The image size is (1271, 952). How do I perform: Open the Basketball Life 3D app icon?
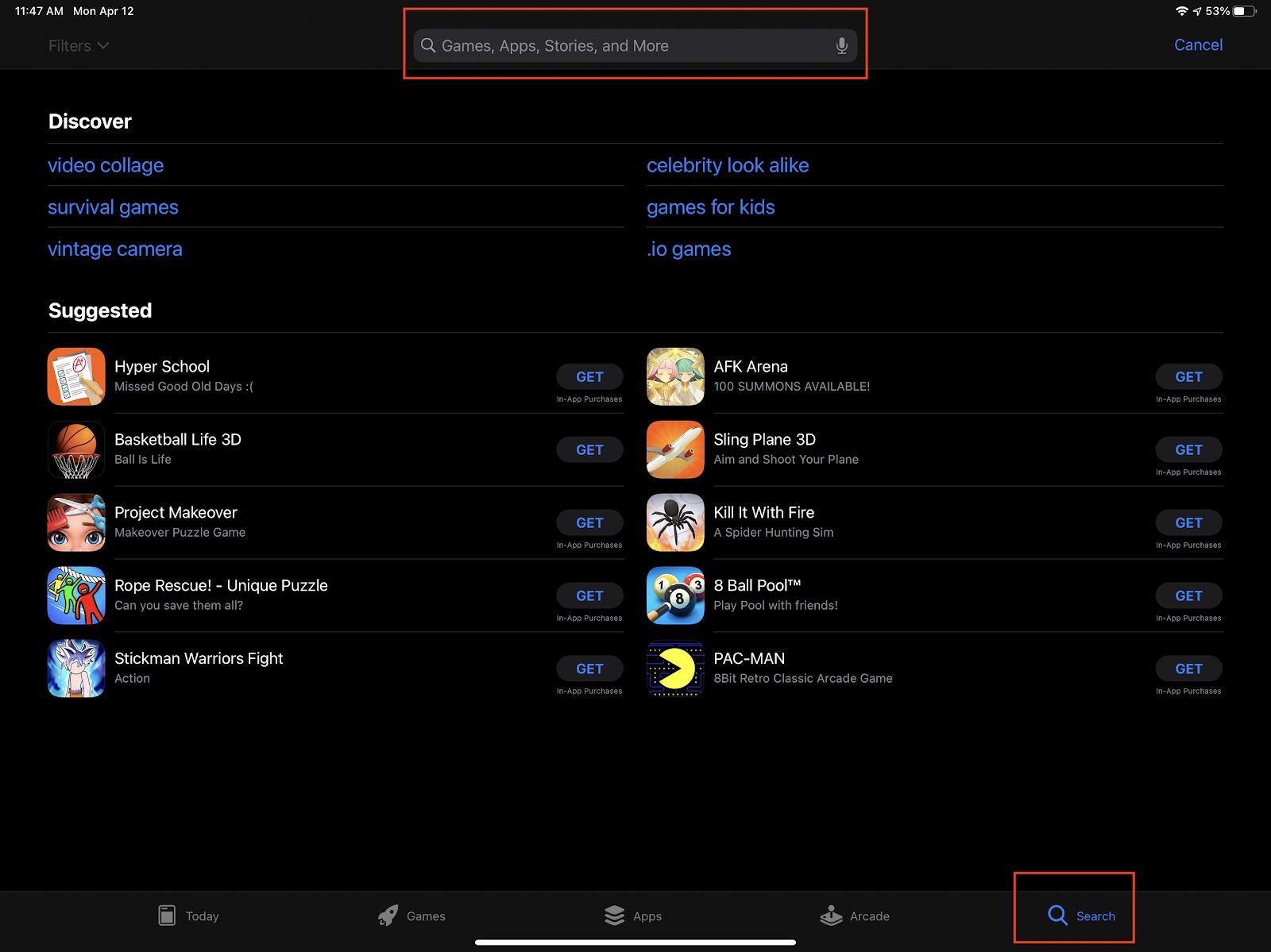point(76,449)
